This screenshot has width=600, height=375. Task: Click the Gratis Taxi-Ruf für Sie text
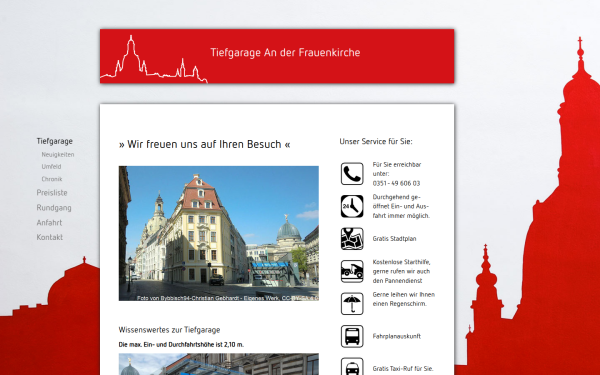click(x=403, y=369)
